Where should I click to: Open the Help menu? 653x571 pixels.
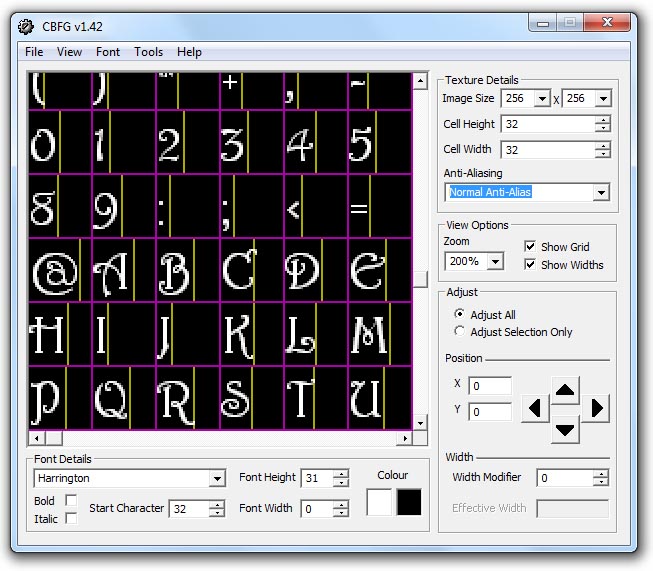[189, 52]
